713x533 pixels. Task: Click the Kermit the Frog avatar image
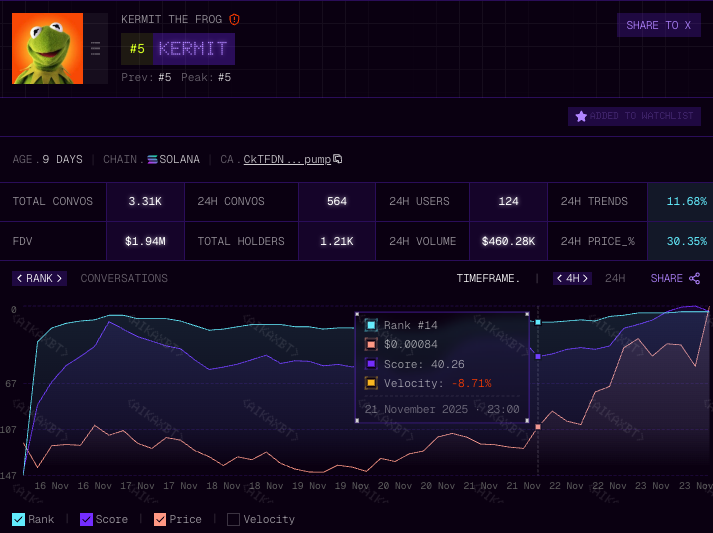tap(47, 48)
